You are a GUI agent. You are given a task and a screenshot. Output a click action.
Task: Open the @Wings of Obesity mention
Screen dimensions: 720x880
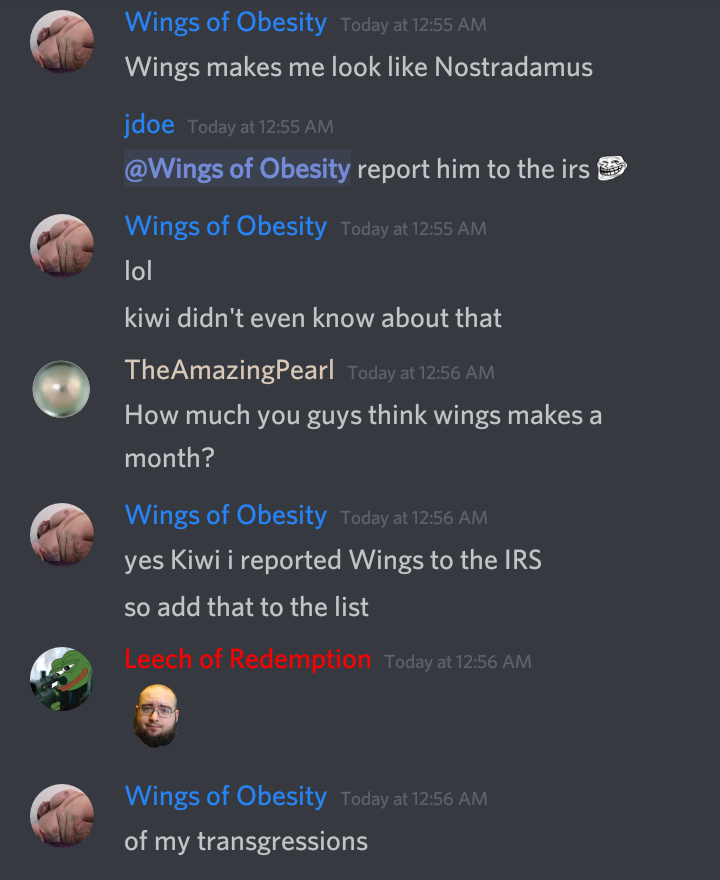tap(237, 168)
